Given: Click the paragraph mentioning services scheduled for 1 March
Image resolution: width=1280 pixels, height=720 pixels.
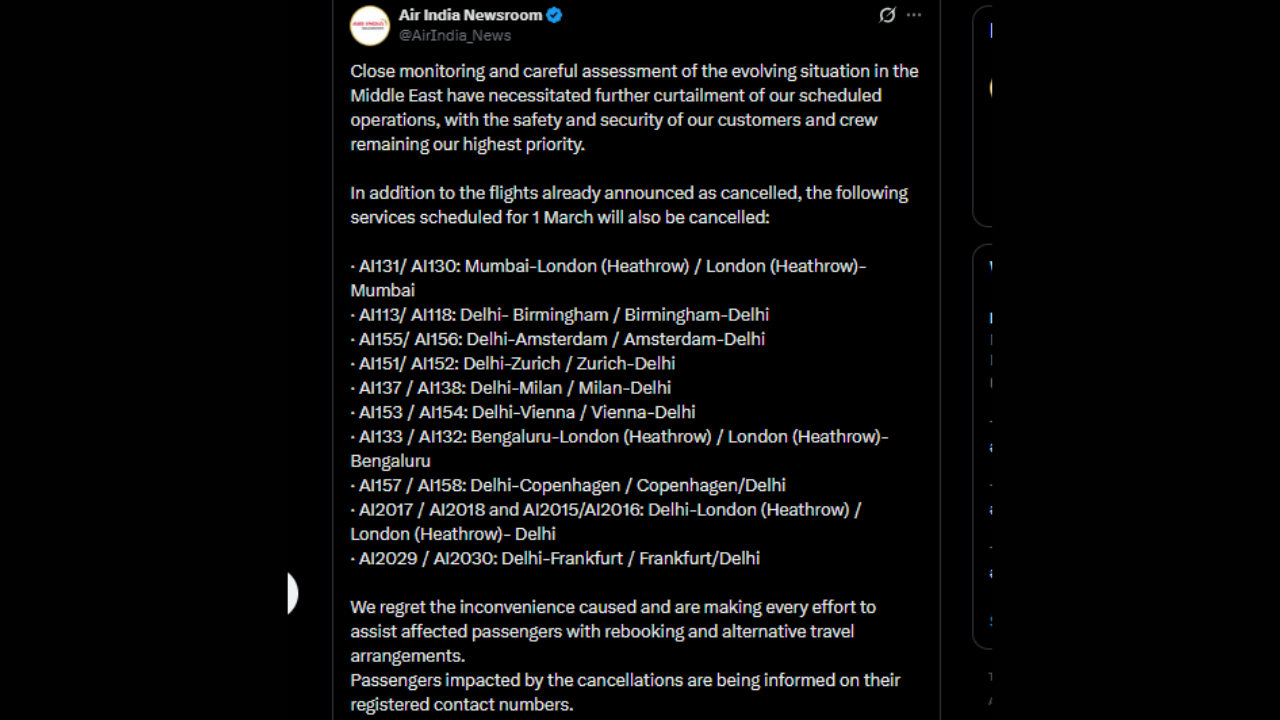Looking at the screenshot, I should point(629,205).
